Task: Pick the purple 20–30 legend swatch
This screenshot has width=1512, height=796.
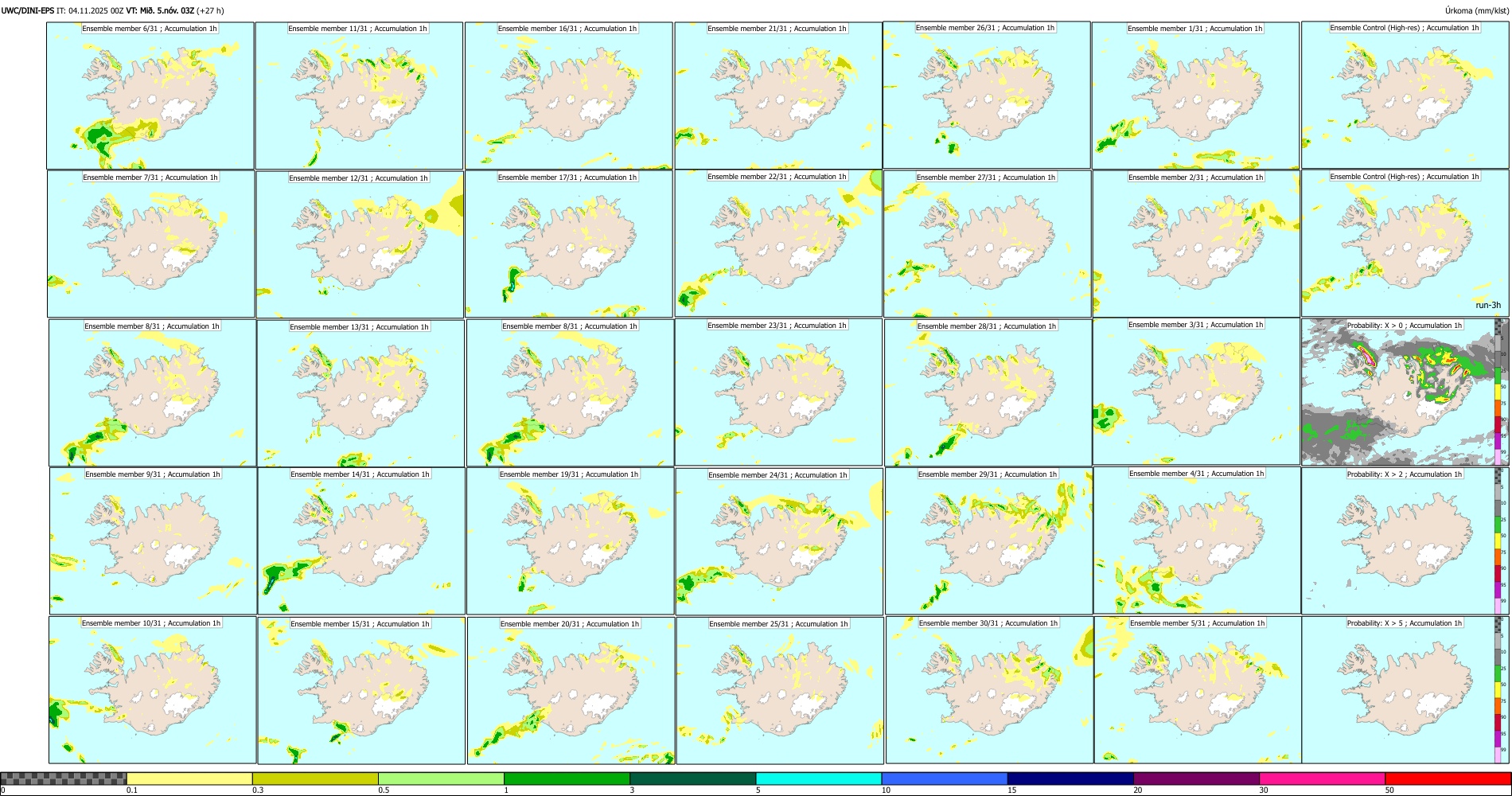Action: pyautogui.click(x=1196, y=778)
